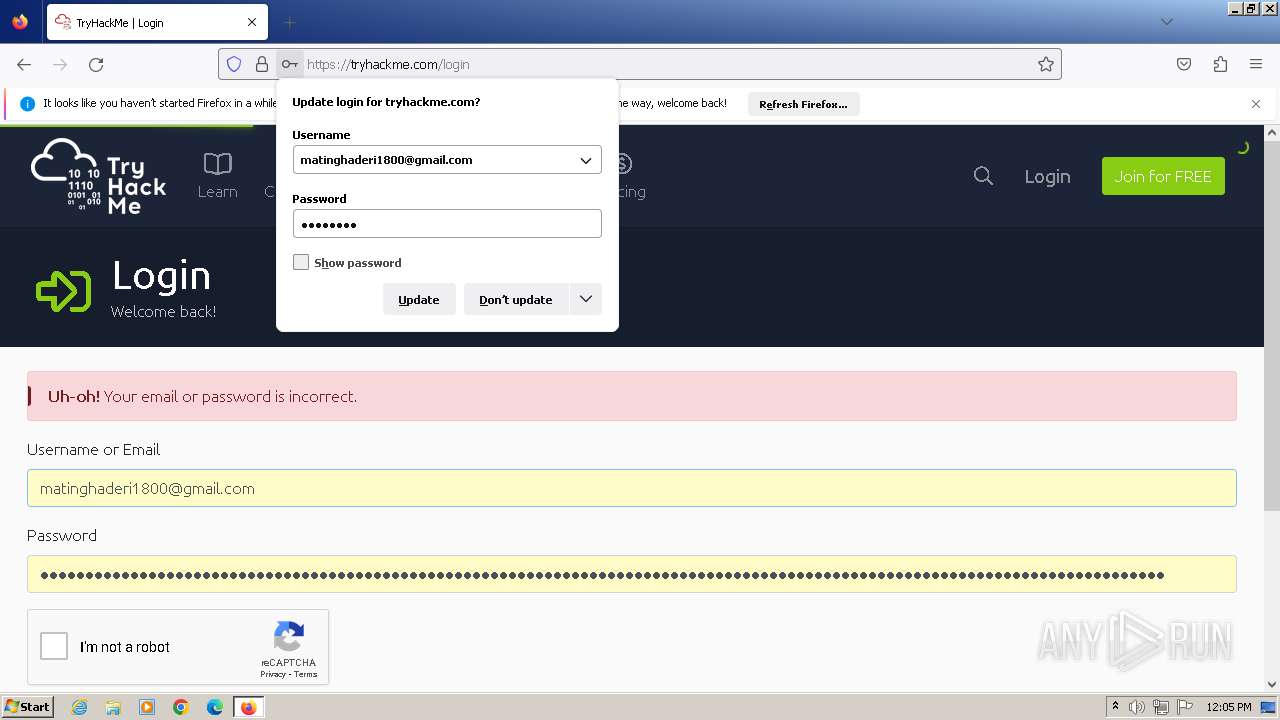Viewport: 1280px width, 720px height.
Task: Click the site search magnifier icon
Action: (x=983, y=176)
